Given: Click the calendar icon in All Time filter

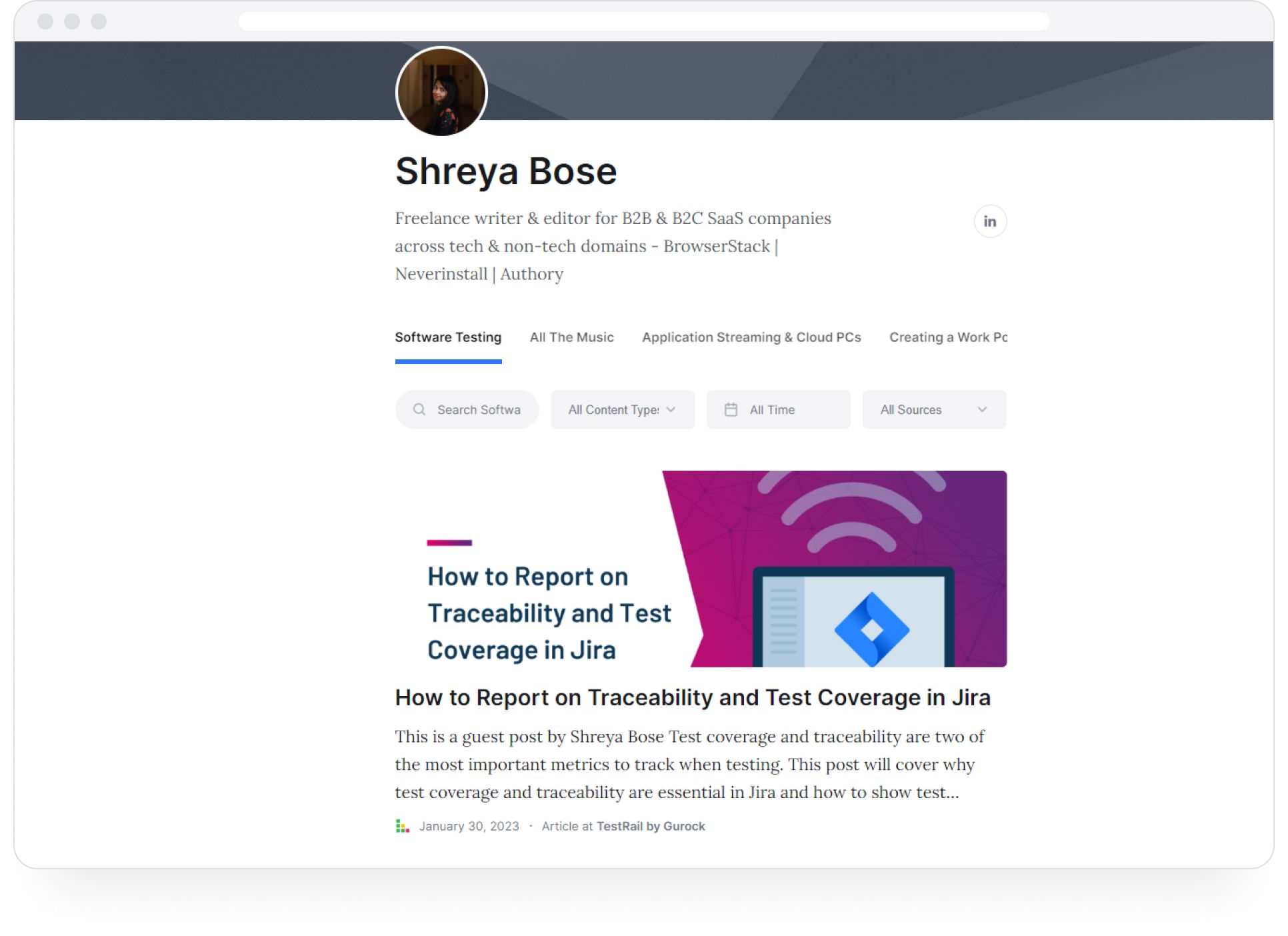Looking at the screenshot, I should [731, 409].
